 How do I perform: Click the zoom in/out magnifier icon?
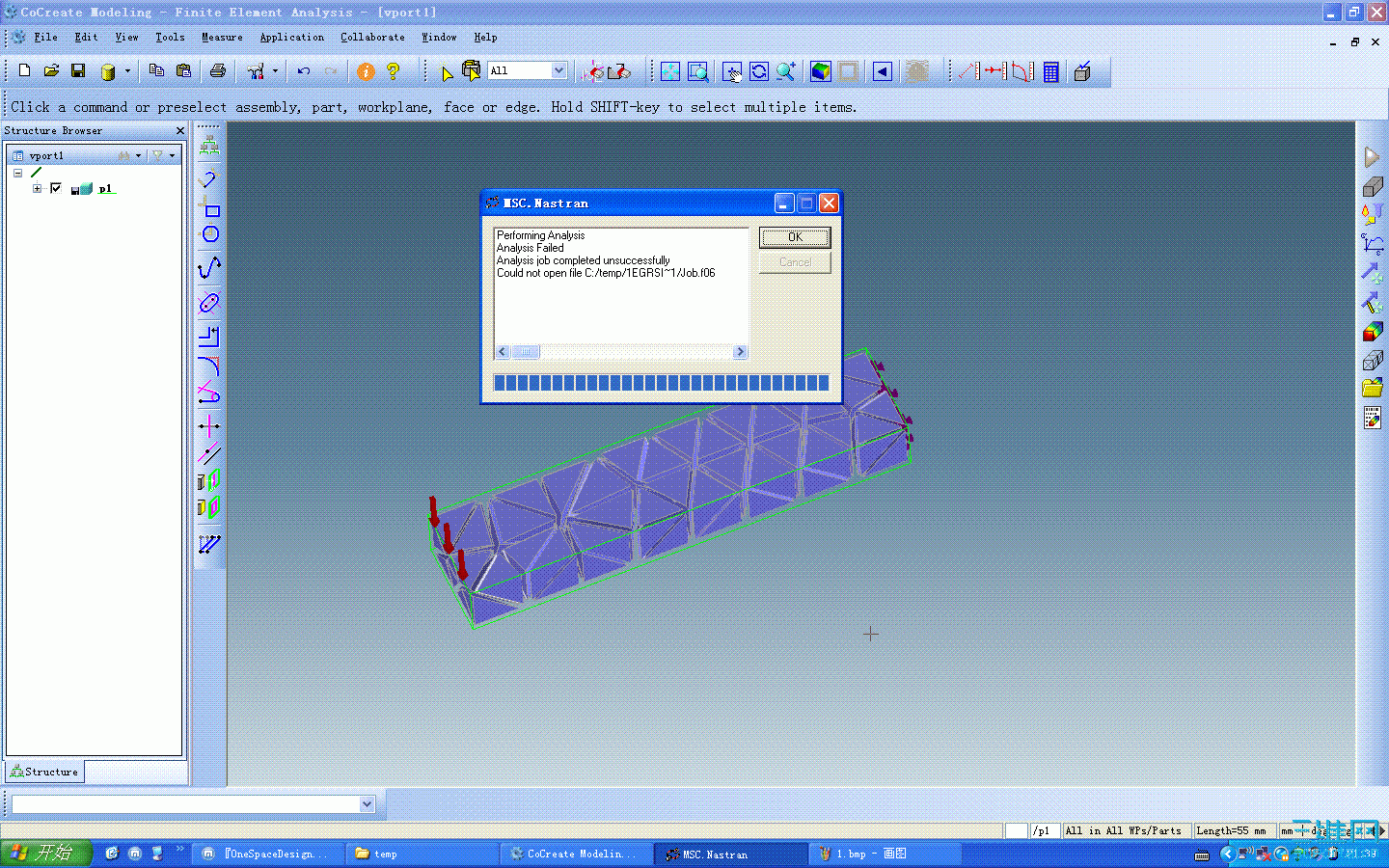coord(786,71)
